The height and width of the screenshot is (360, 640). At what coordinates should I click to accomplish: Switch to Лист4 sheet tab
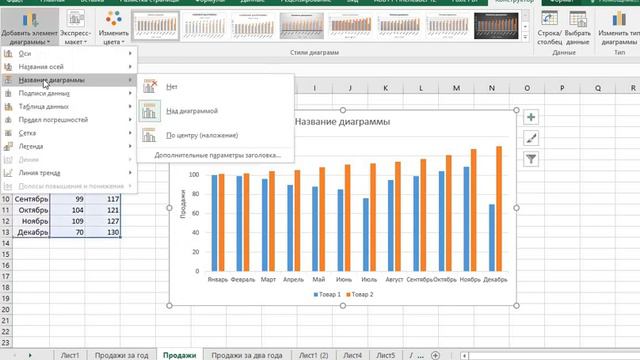point(352,355)
